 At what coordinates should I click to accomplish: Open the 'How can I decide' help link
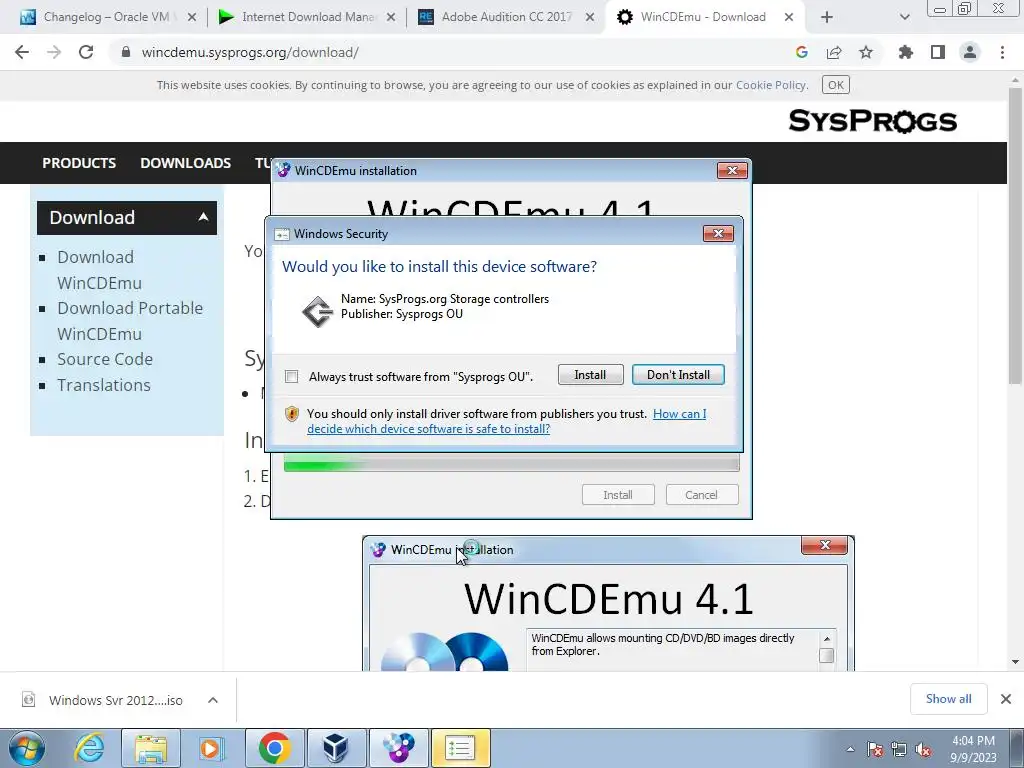pos(507,421)
